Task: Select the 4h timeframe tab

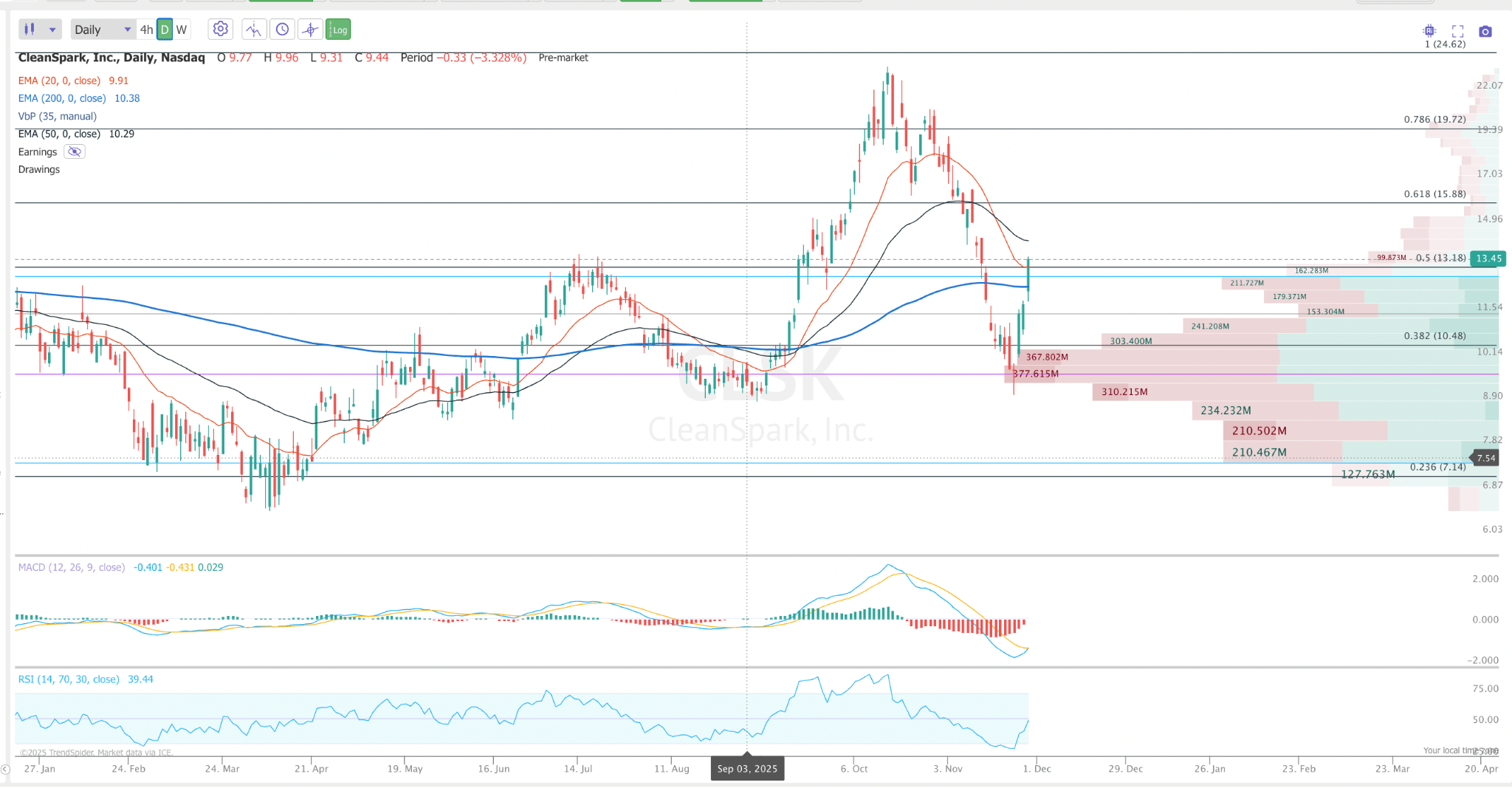Action: pos(146,29)
